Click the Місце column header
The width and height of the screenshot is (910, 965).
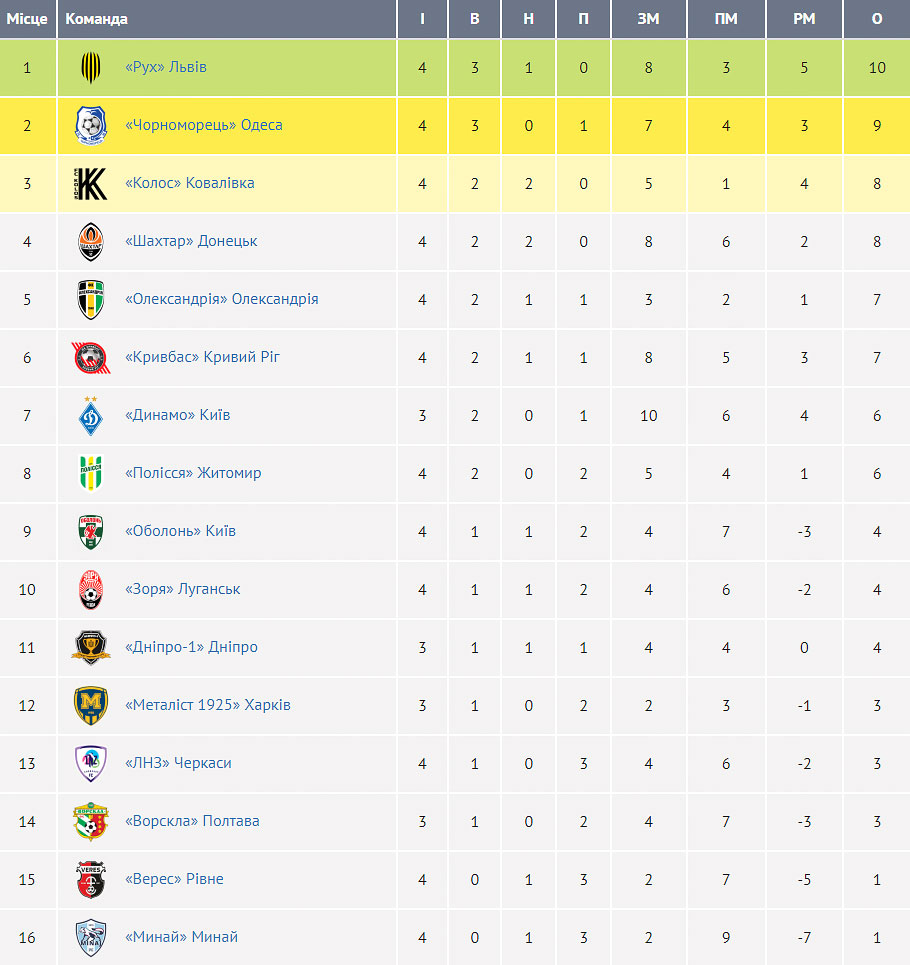27,19
